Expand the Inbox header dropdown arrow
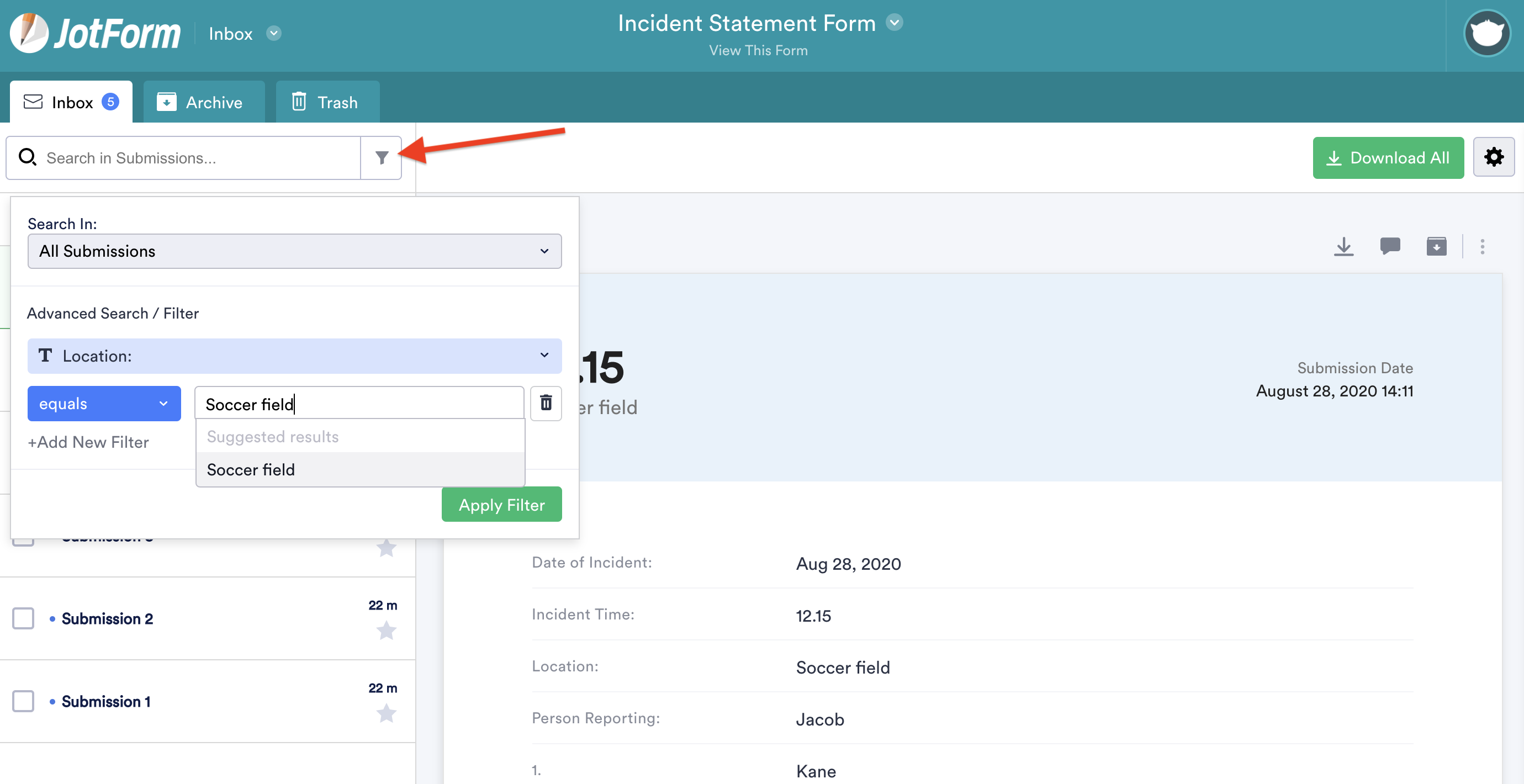Screen dimensions: 1524x784 click(273, 33)
